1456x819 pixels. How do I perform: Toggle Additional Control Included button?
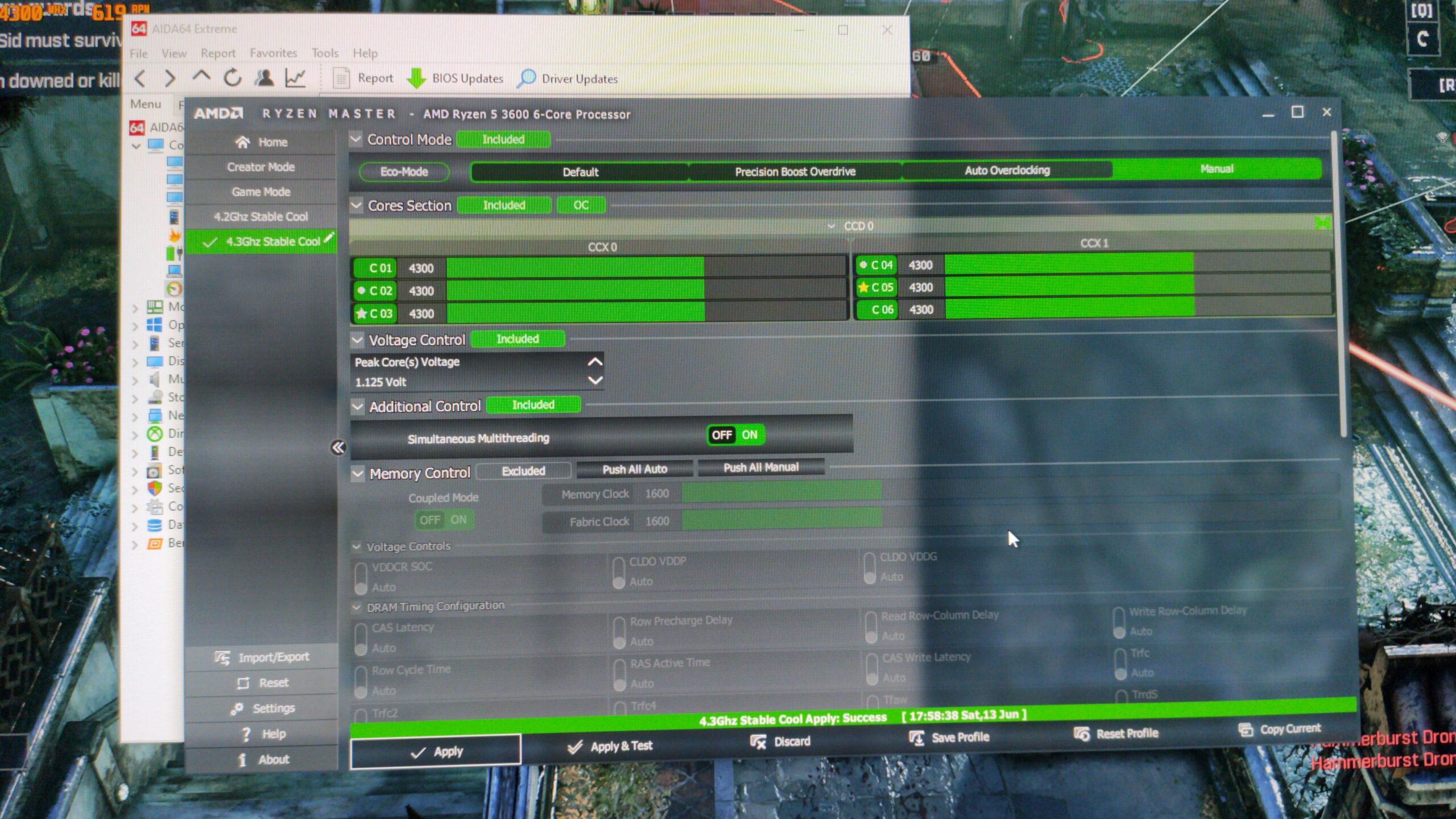point(533,404)
